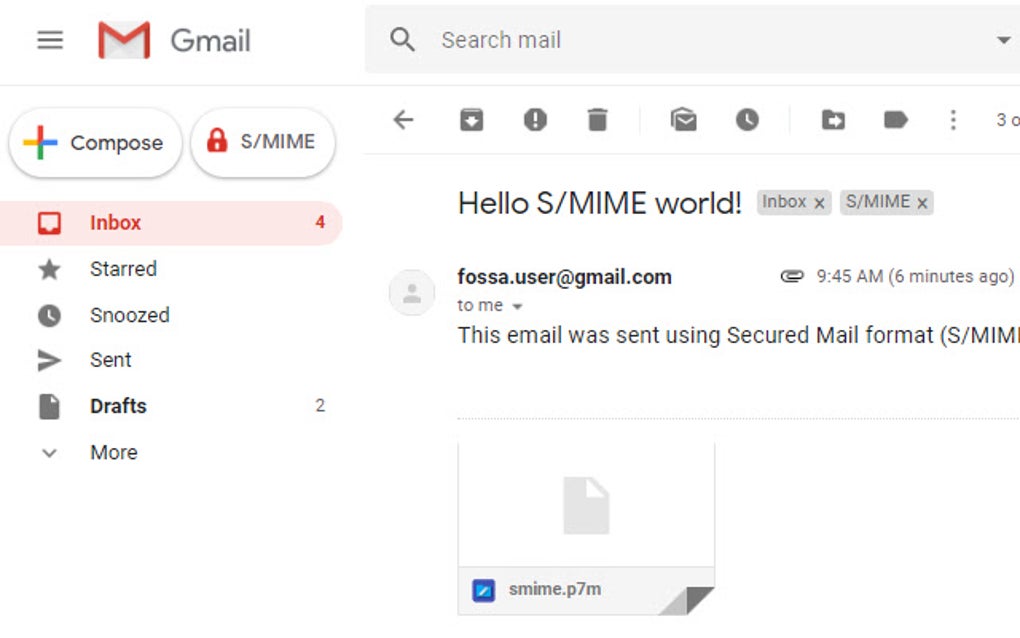
Task: Click the S/MIME button
Action: 262,142
